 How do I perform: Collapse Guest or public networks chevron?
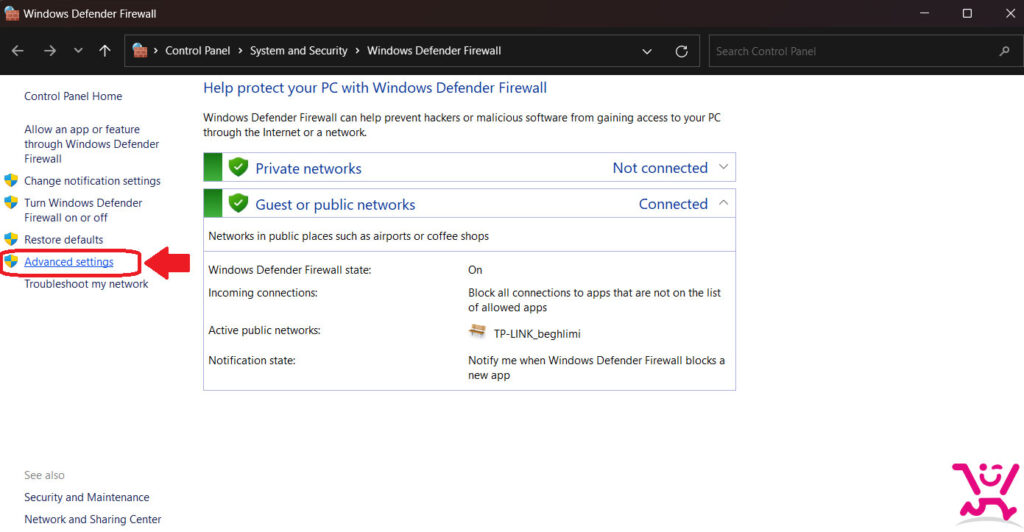[x=724, y=203]
